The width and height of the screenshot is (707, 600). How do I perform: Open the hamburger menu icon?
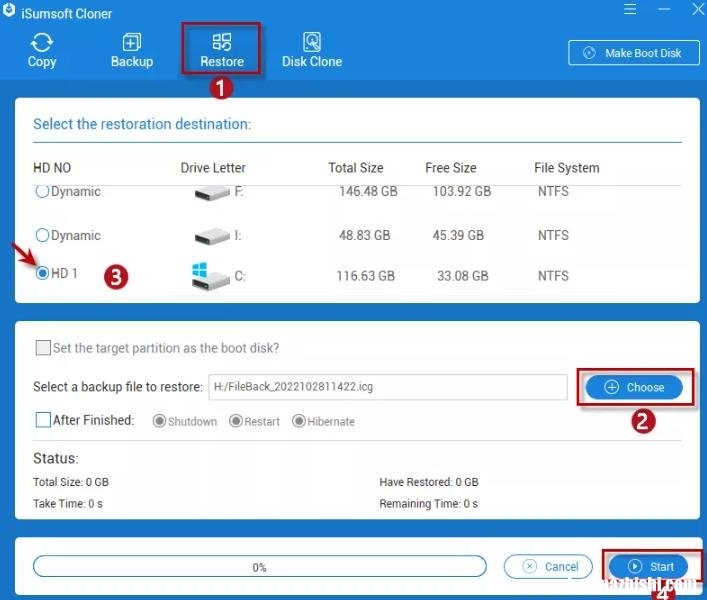pos(630,9)
